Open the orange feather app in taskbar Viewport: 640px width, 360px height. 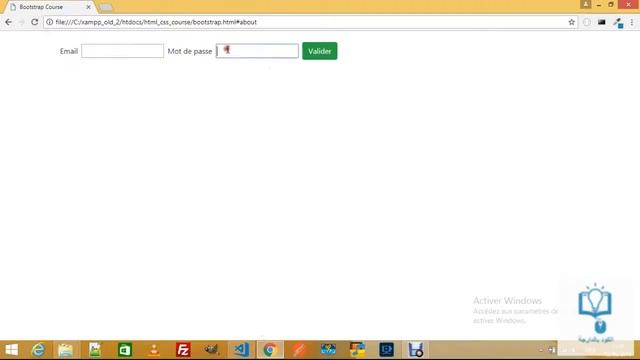pyautogui.click(x=299, y=350)
